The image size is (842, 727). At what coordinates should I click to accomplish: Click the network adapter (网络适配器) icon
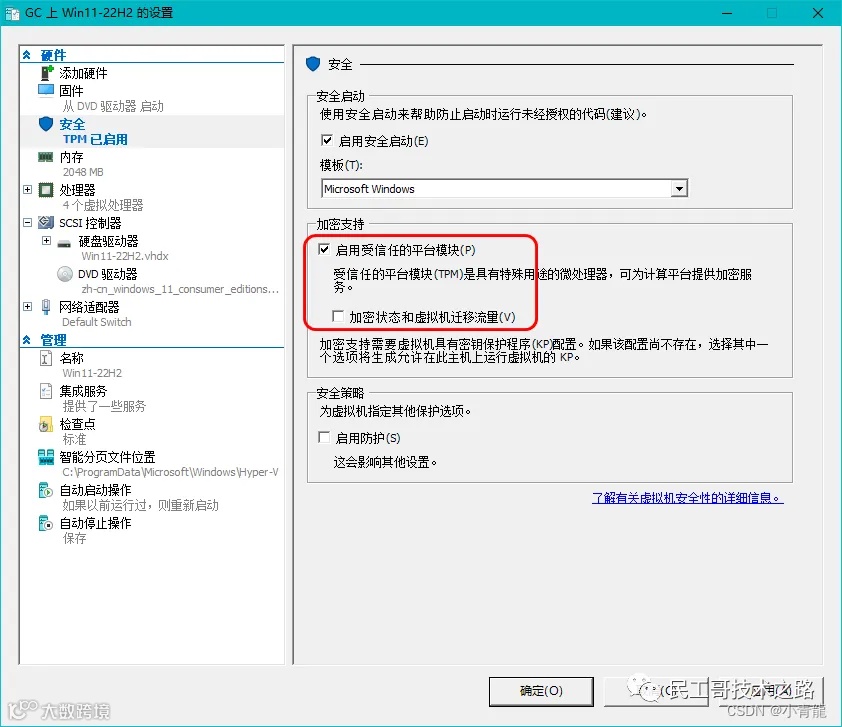(x=46, y=307)
